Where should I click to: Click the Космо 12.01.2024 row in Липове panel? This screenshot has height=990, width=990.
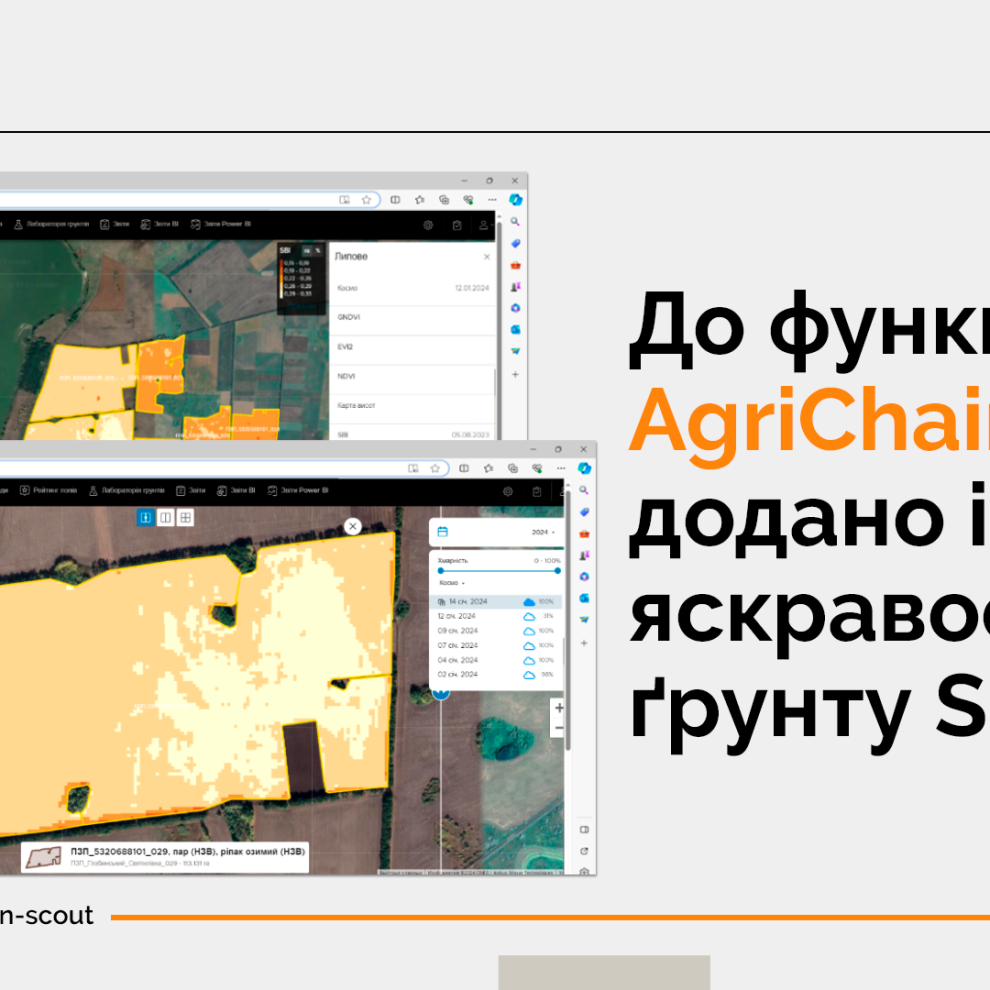[412, 289]
